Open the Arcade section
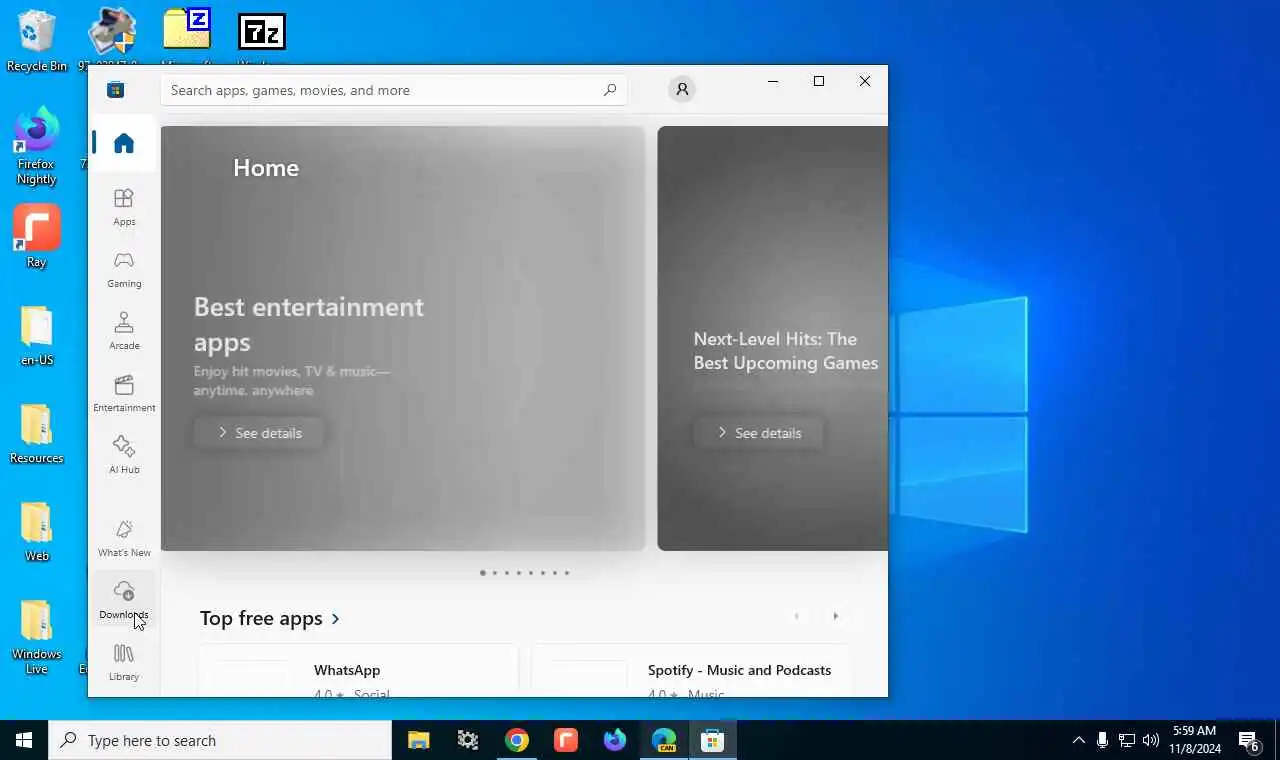Image resolution: width=1280 pixels, height=760 pixels. (x=124, y=331)
